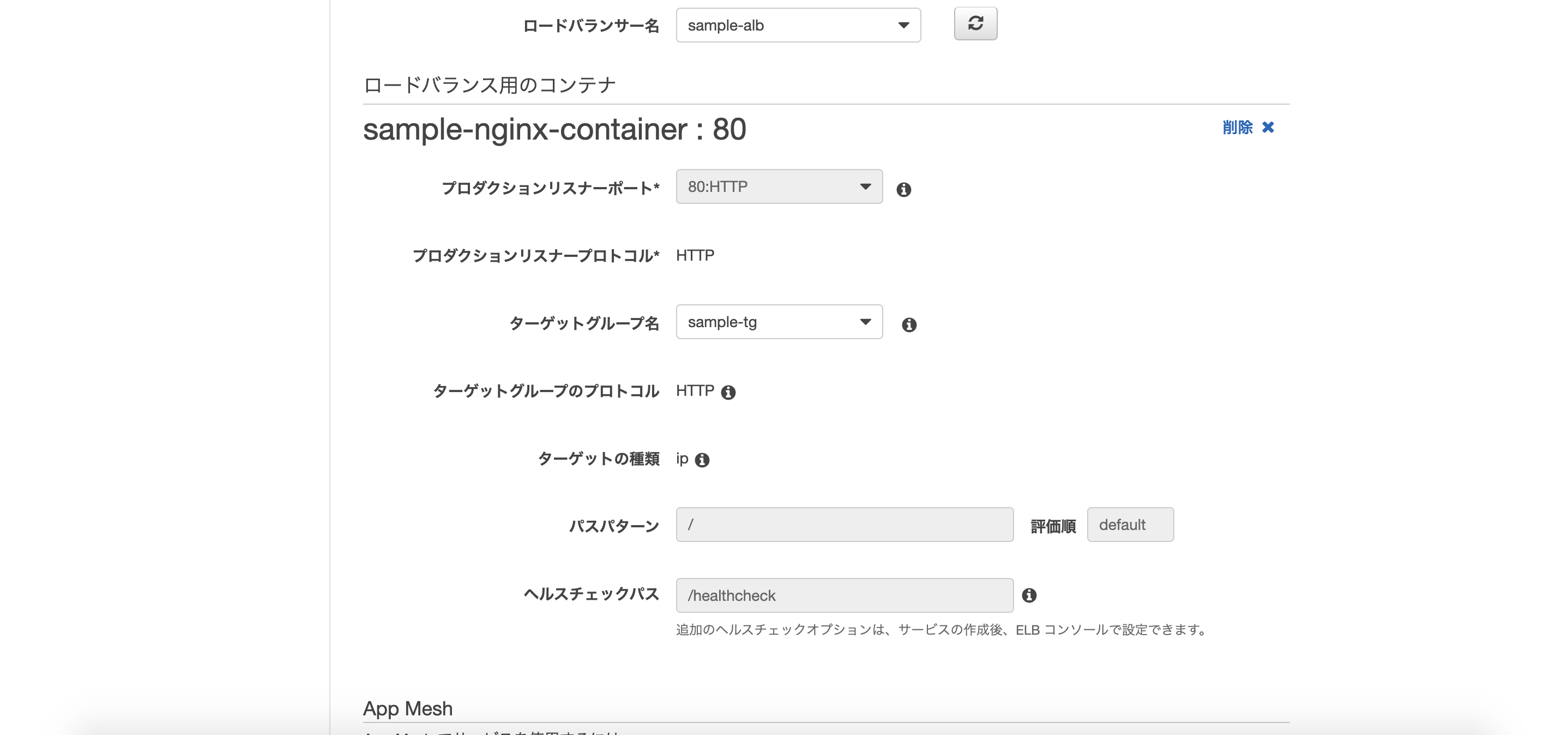Refresh the load balancer name list
This screenshot has height=735, width=1568.
tap(975, 24)
